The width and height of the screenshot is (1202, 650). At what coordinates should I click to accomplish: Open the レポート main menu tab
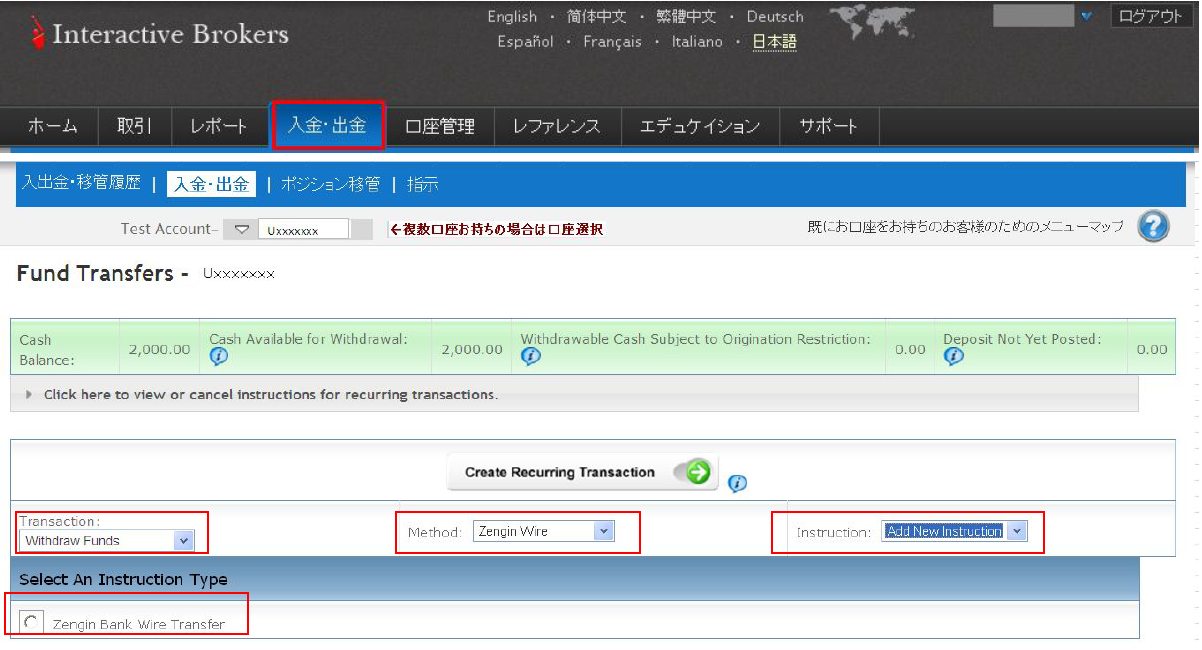218,127
